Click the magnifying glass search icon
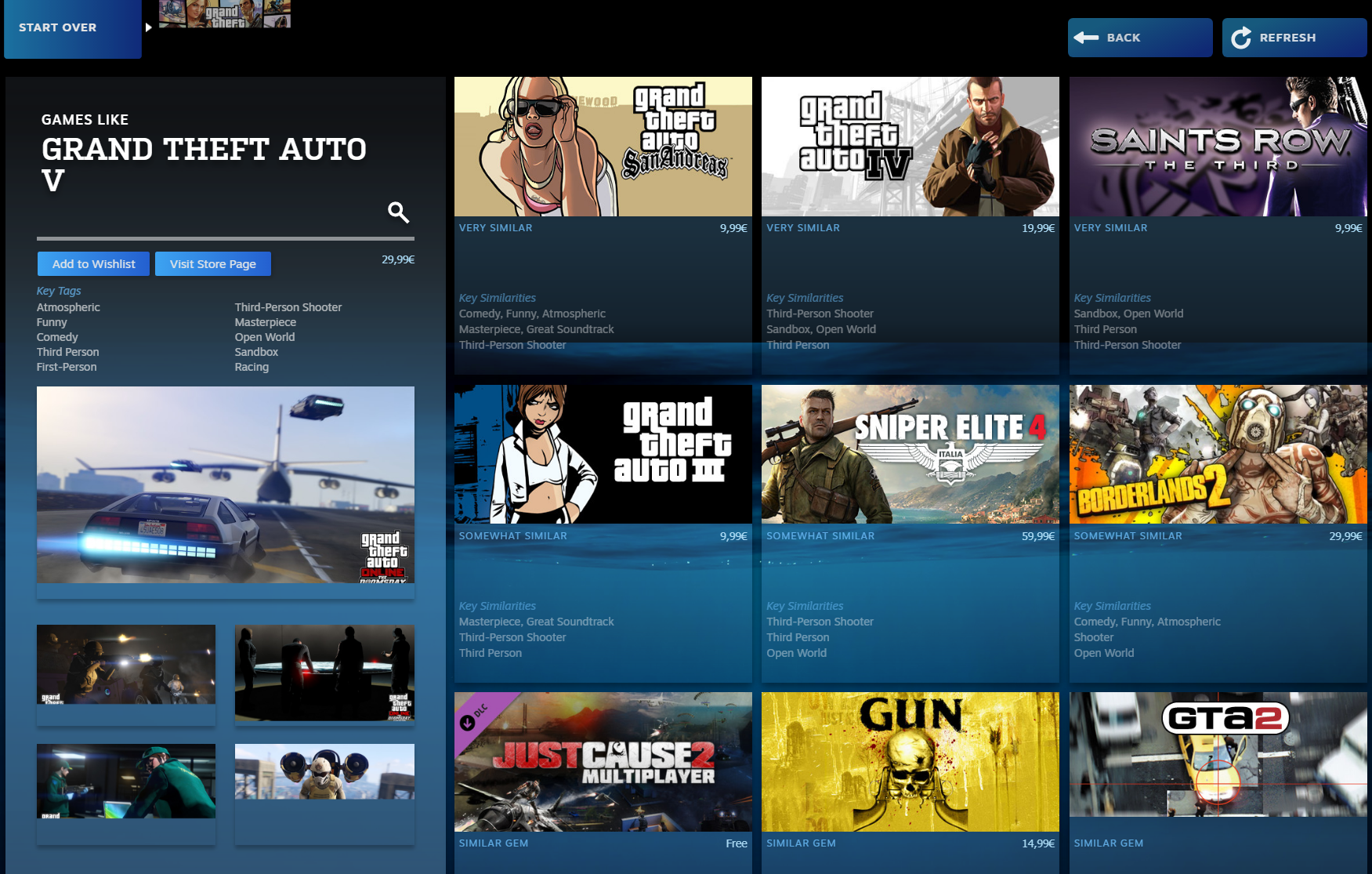Image resolution: width=1372 pixels, height=874 pixels. [x=398, y=212]
